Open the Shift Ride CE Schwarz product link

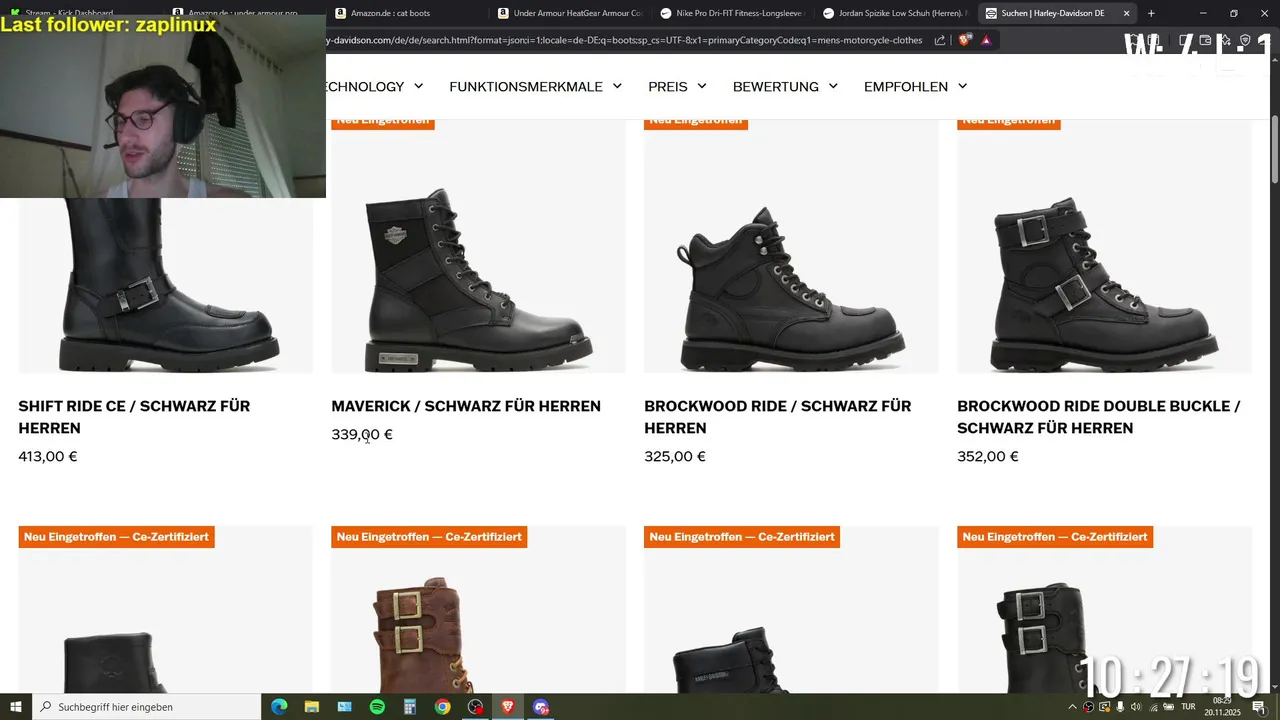coord(134,417)
